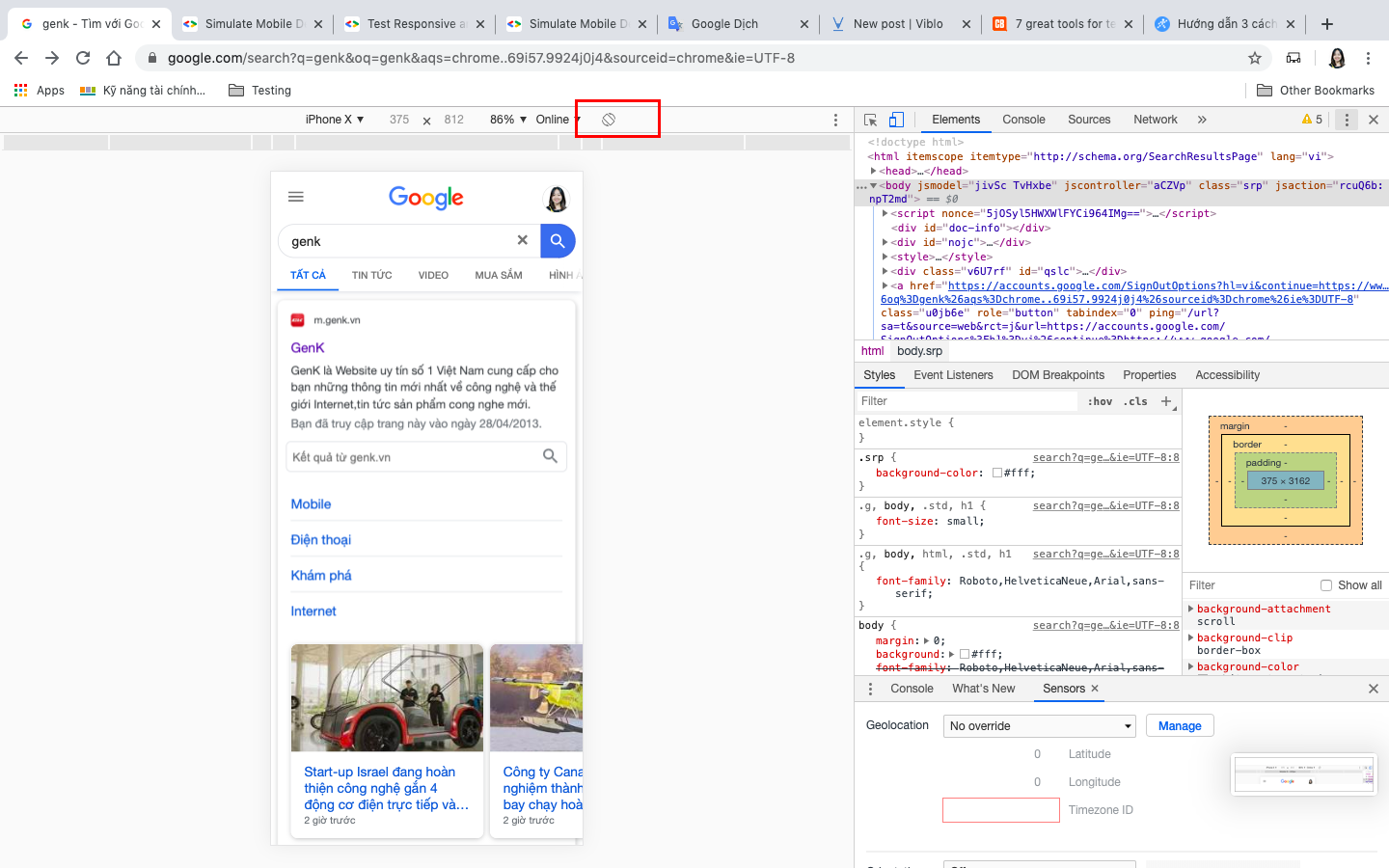Expand the div id nojc node
The image size is (1389, 868).
(x=885, y=243)
